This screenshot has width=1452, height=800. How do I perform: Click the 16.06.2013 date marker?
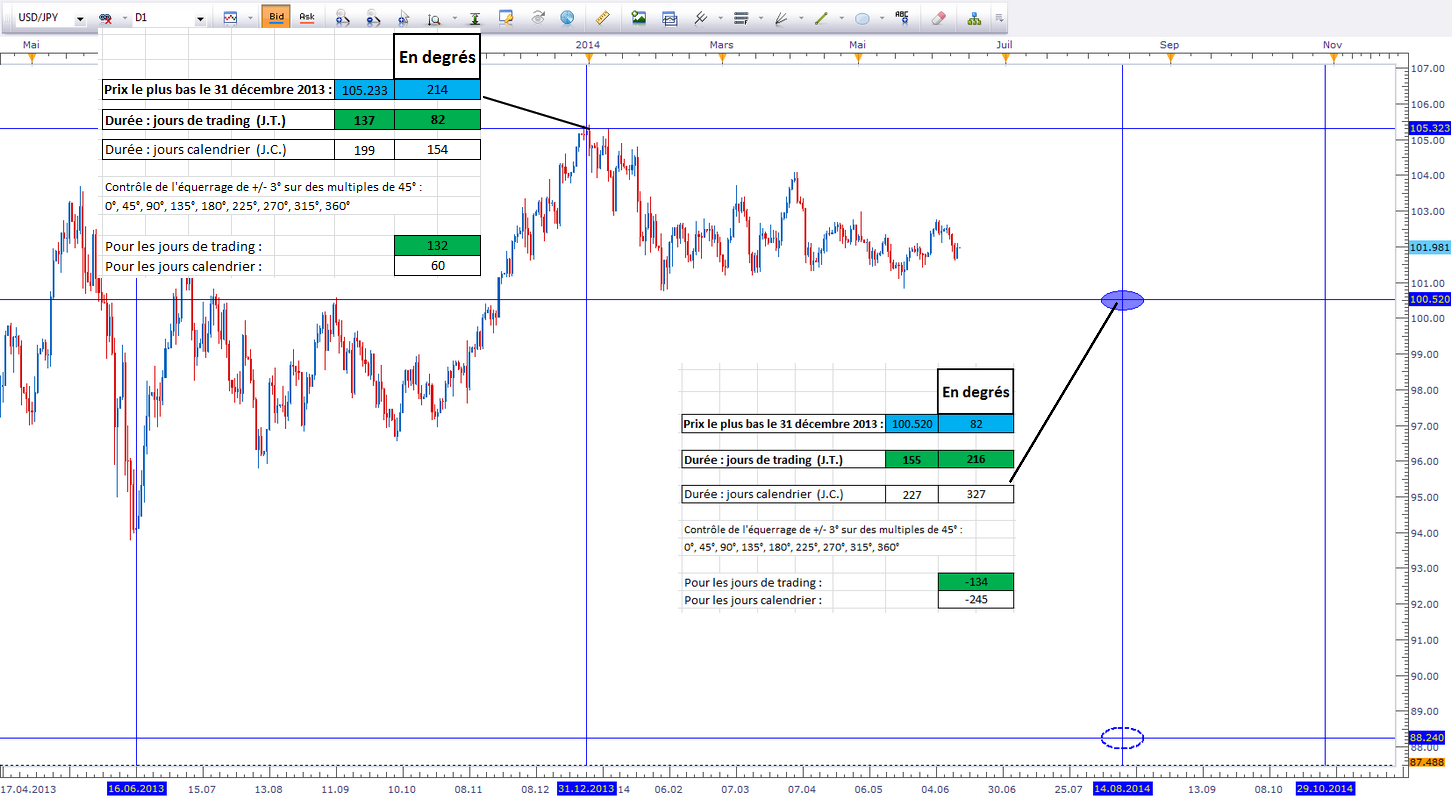point(136,789)
